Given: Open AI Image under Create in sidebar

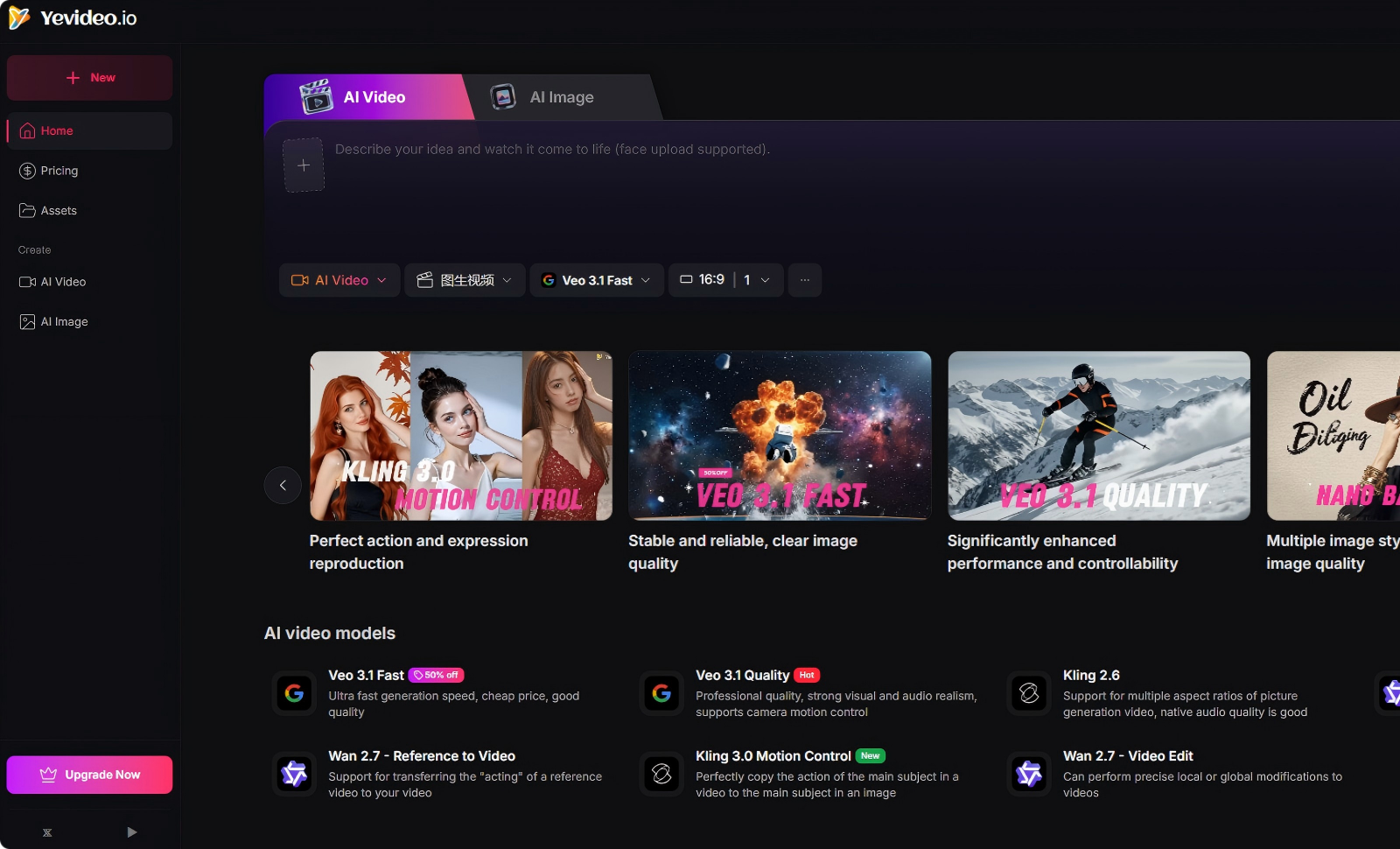Looking at the screenshot, I should (89, 322).
